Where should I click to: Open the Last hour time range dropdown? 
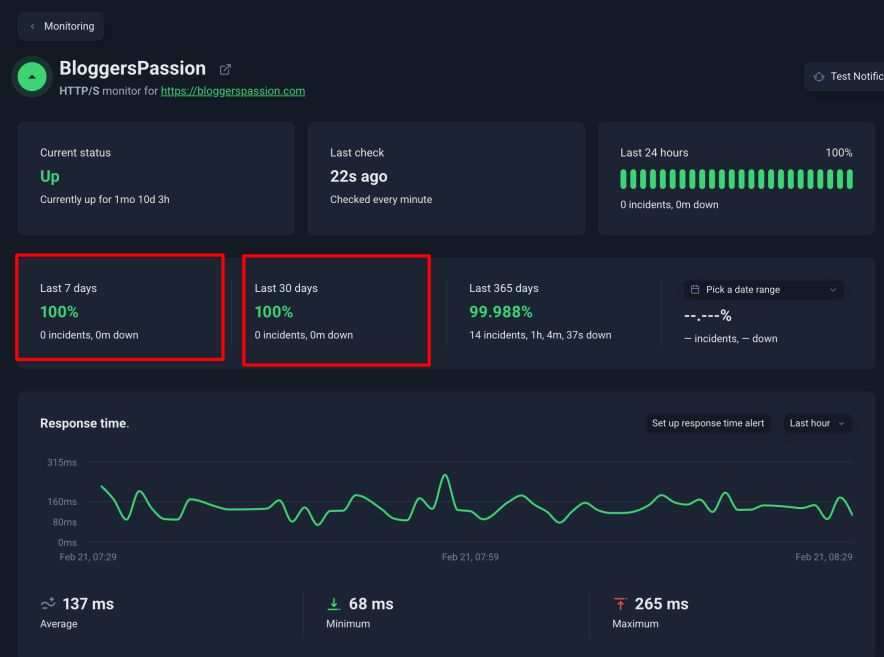817,423
